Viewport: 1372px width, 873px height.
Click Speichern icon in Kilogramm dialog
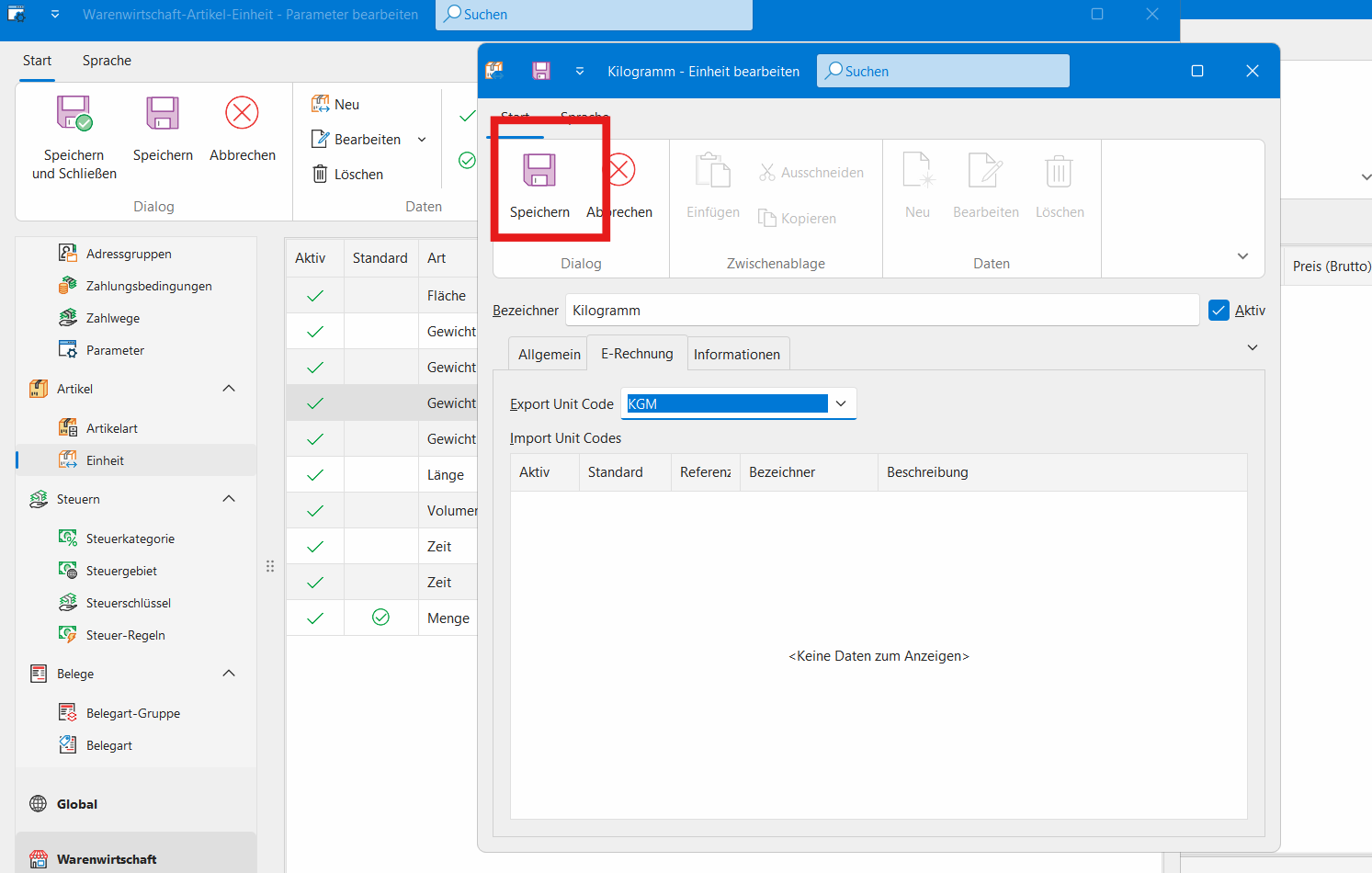click(x=539, y=171)
